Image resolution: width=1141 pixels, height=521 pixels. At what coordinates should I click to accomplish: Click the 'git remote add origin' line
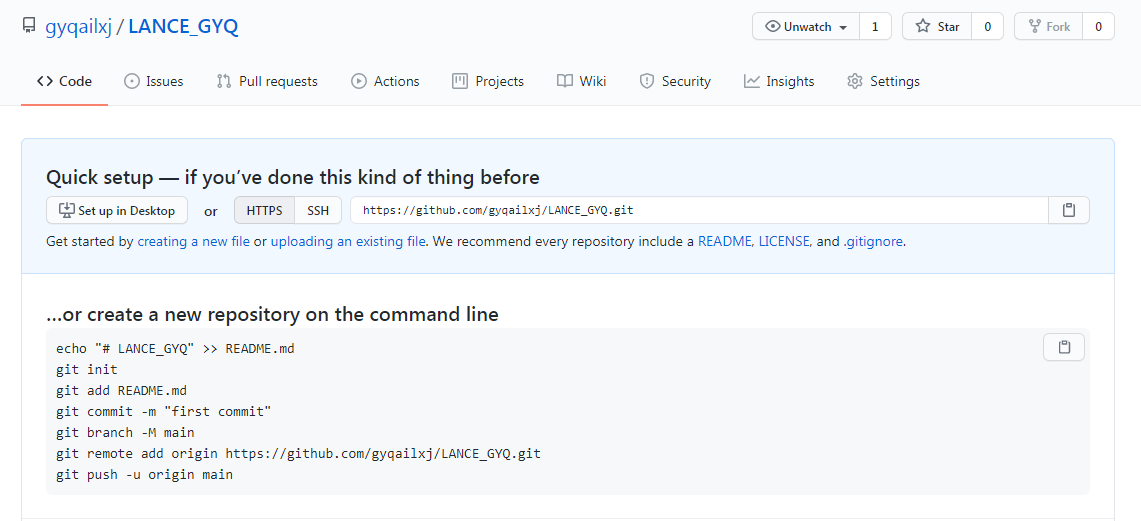tap(298, 454)
